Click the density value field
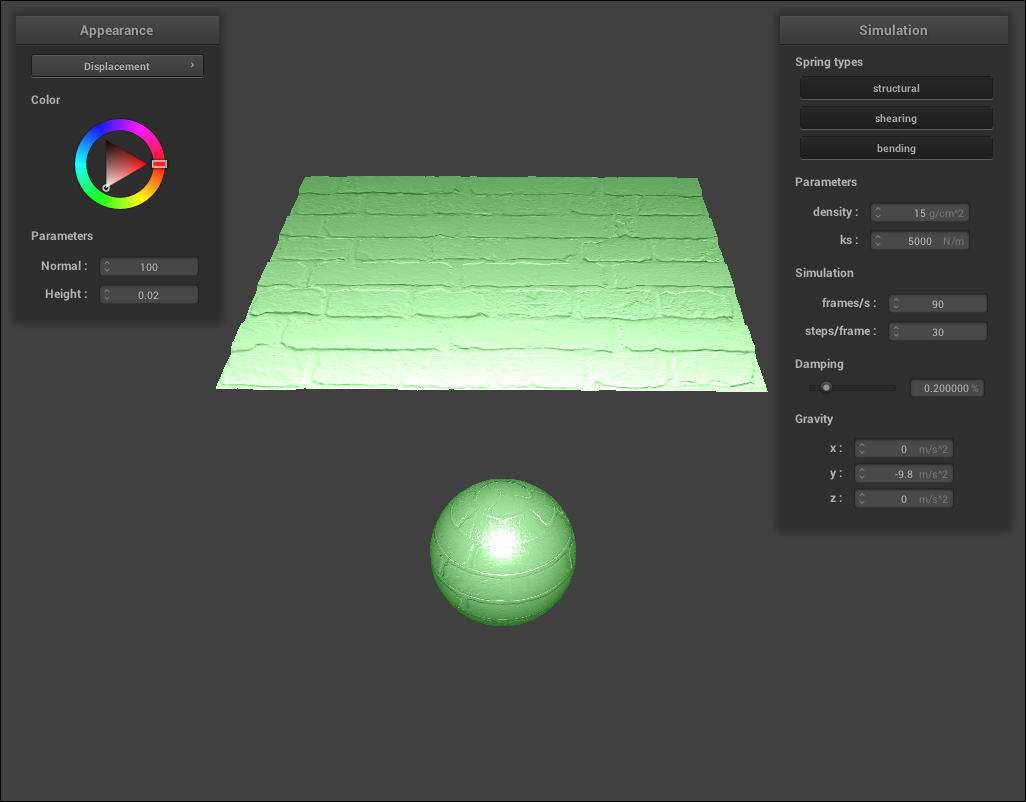This screenshot has width=1026, height=802. [920, 213]
